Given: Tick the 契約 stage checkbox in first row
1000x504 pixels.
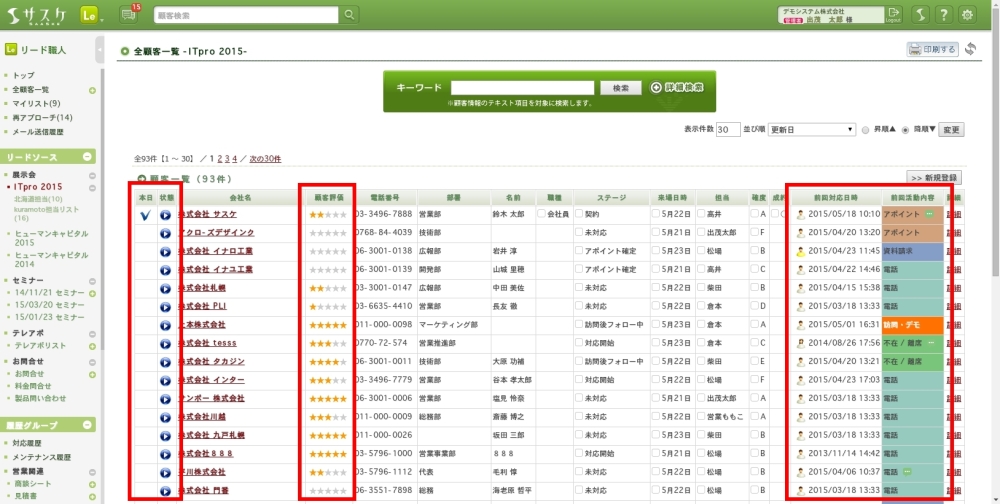Looking at the screenshot, I should [579, 214].
